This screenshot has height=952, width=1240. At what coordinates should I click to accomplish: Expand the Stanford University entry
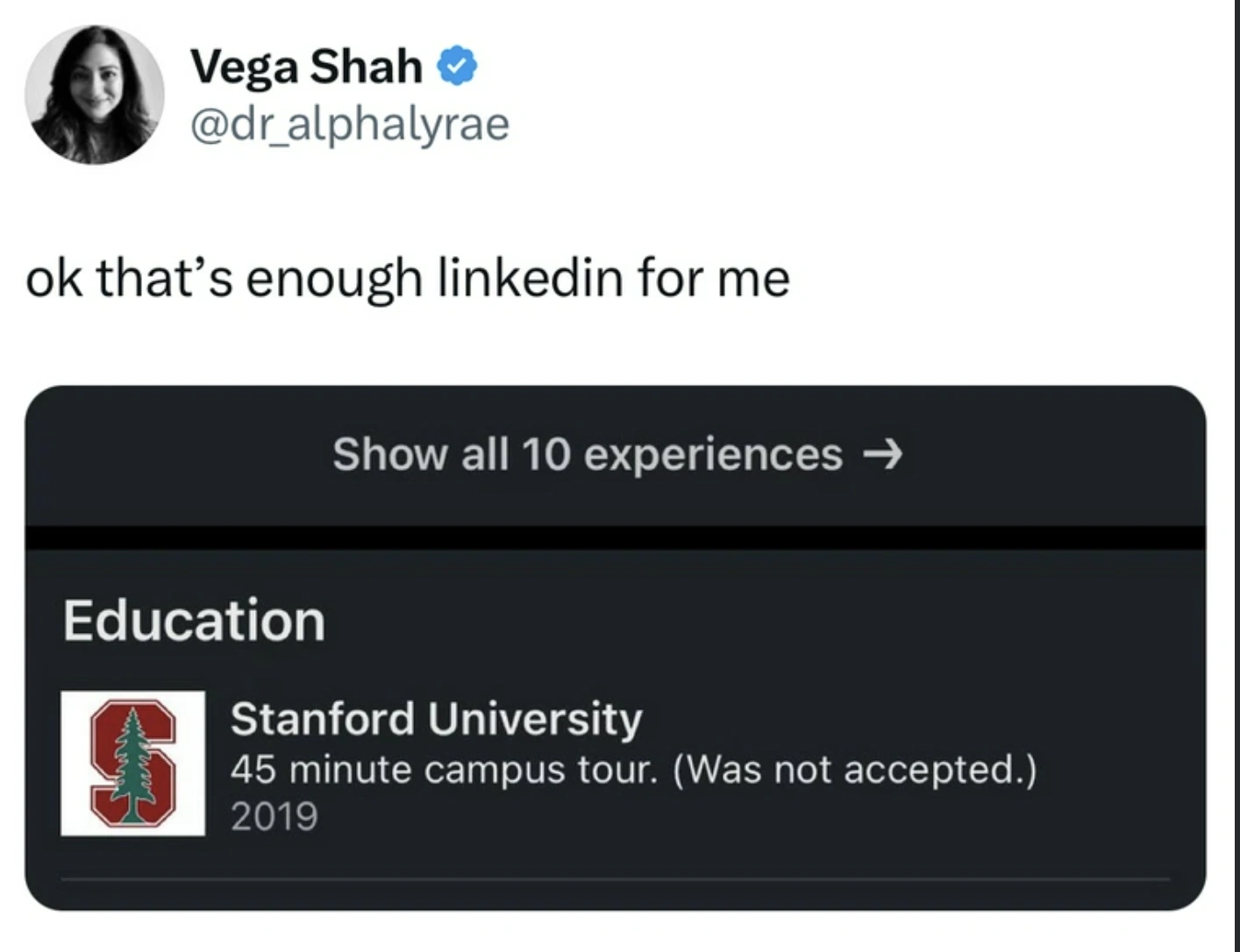[437, 719]
